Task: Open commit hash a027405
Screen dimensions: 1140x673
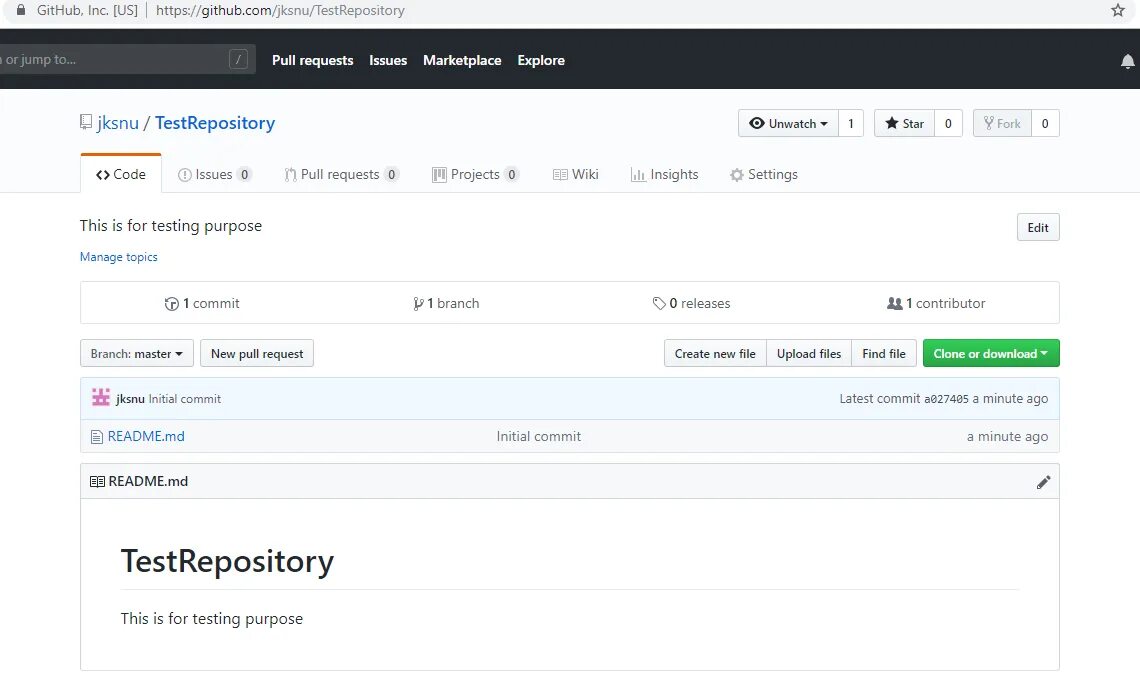Action: point(946,399)
